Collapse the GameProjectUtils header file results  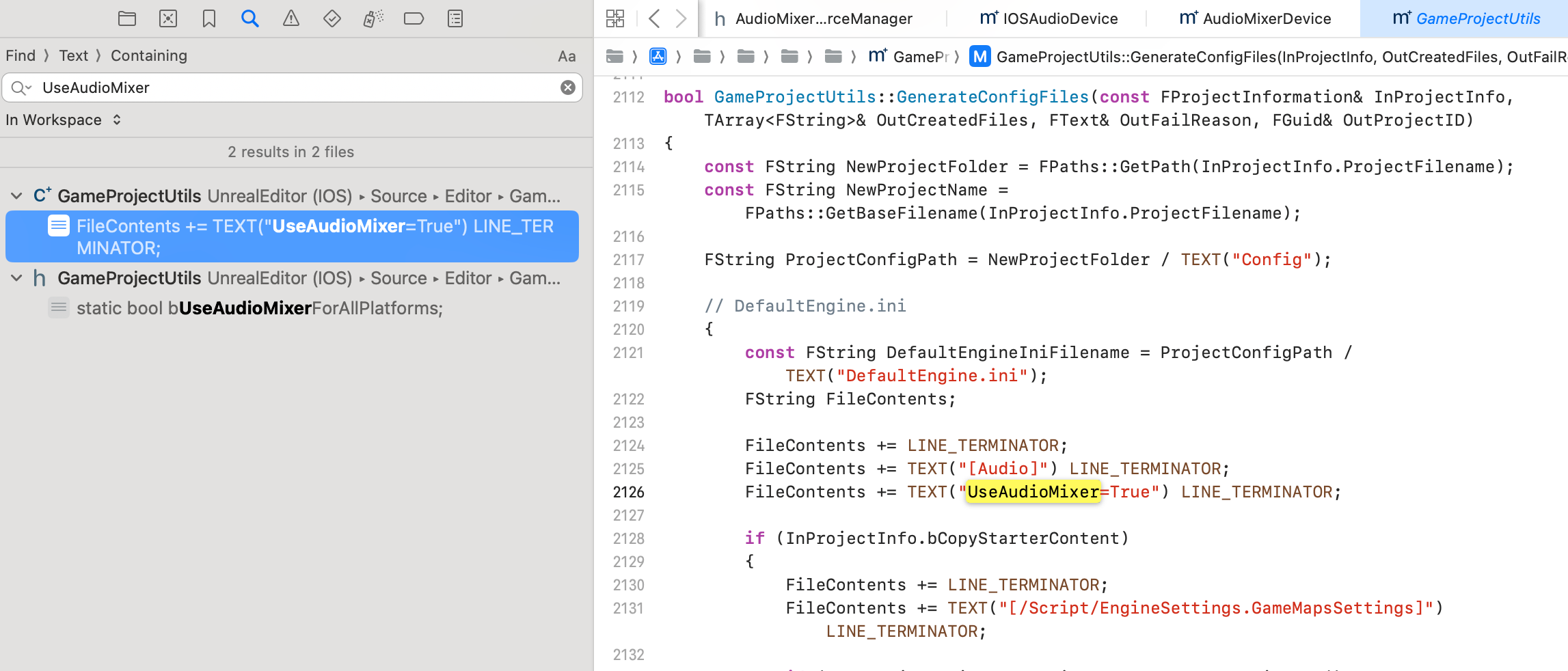[16, 278]
